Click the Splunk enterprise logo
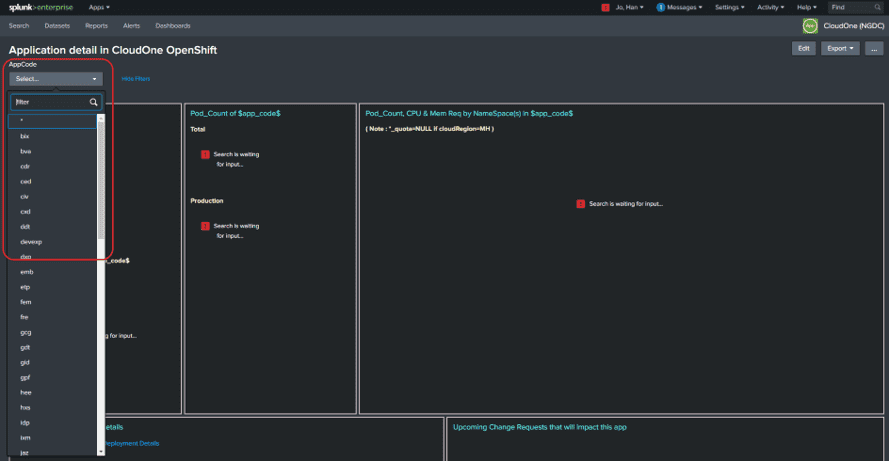This screenshot has height=461, width=889. tap(41, 7)
